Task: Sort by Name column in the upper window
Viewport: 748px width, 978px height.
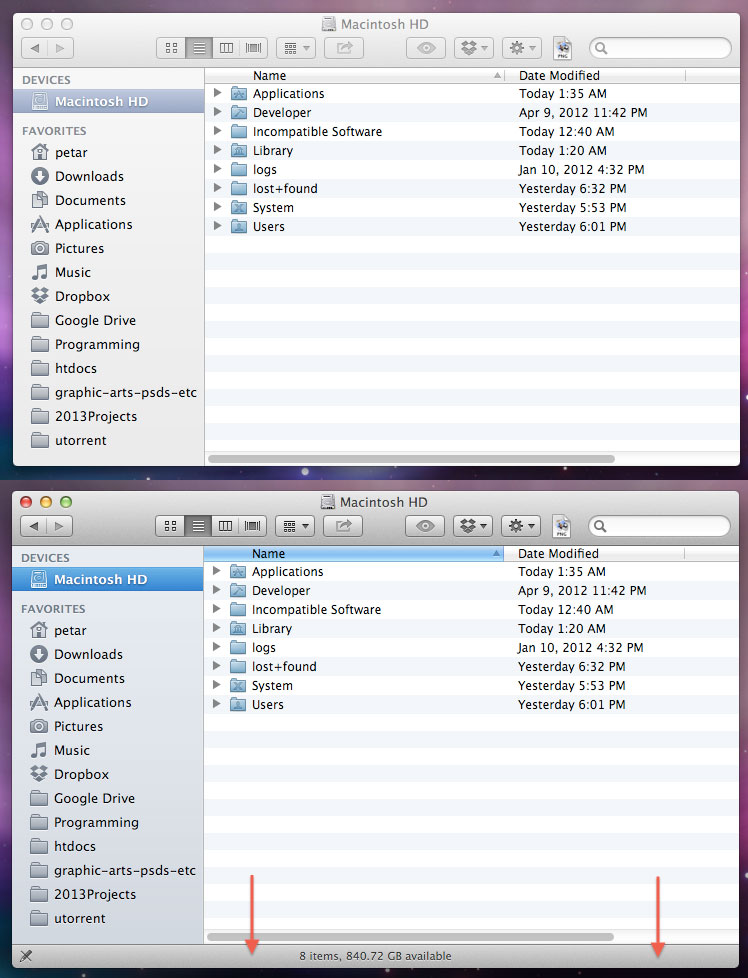Action: 355,75
